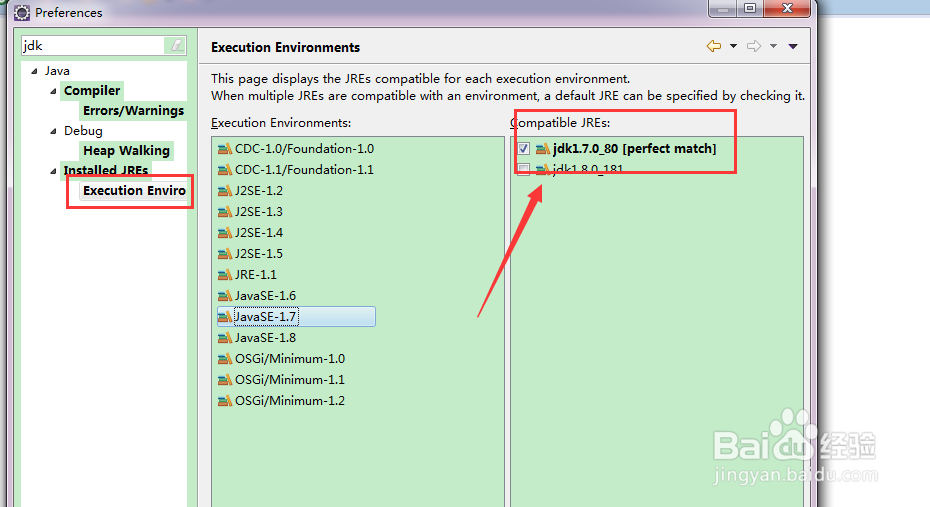
Task: Uncheck the jdk1.7.0_80 default JRE checkbox
Action: (x=523, y=149)
